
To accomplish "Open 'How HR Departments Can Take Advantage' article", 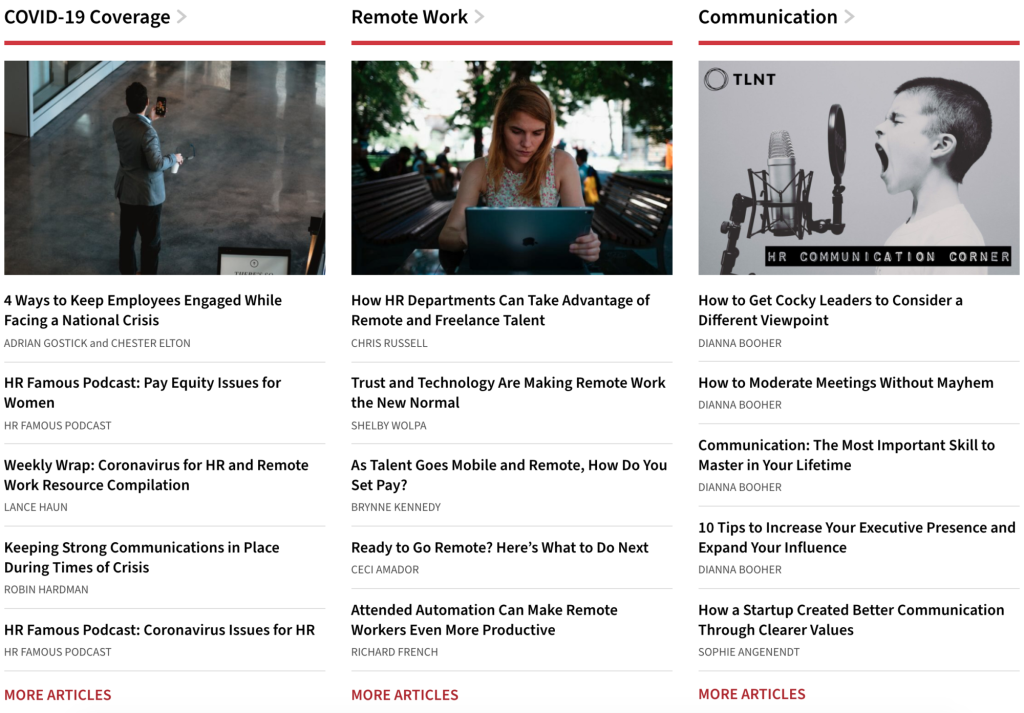I will (x=500, y=310).
